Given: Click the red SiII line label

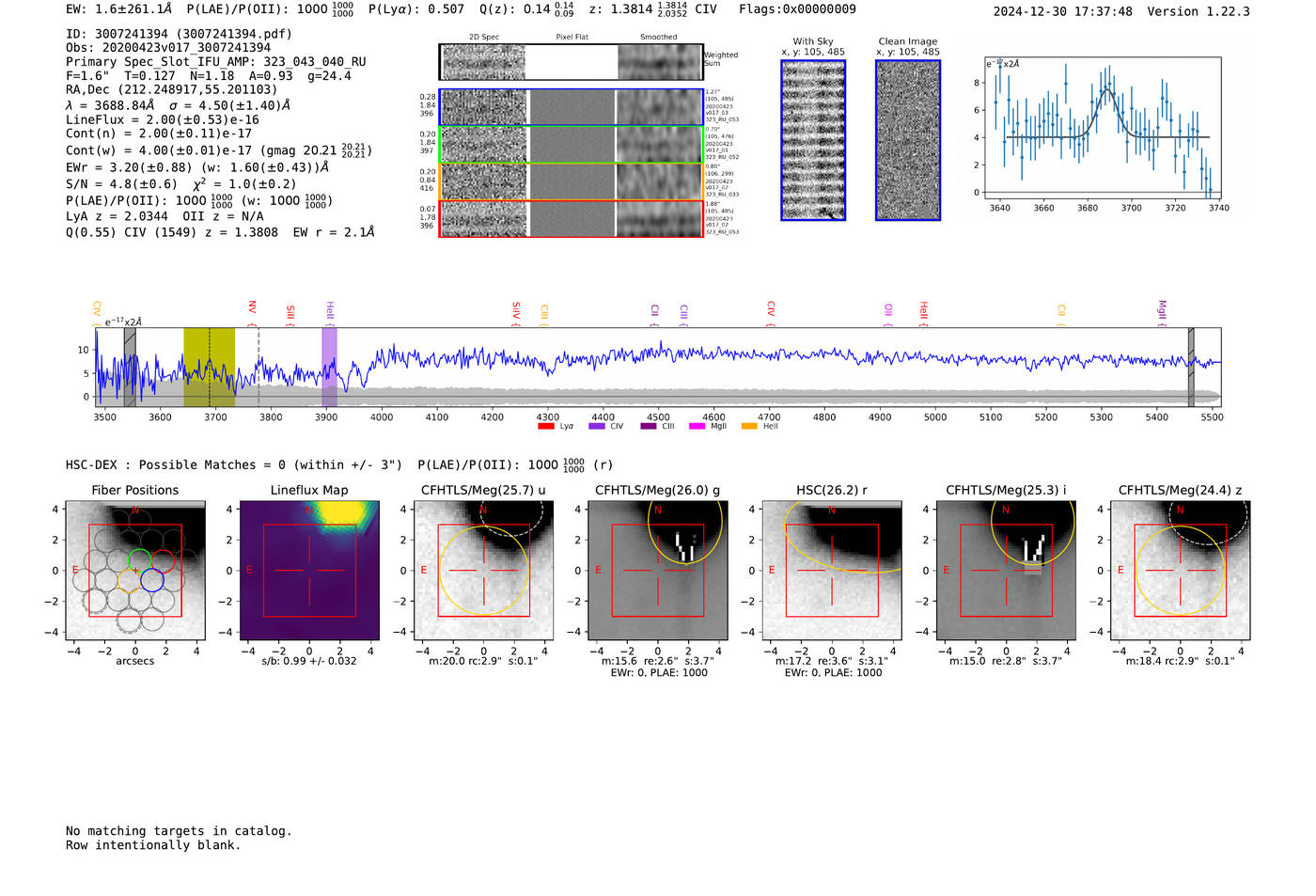Looking at the screenshot, I should click(290, 313).
